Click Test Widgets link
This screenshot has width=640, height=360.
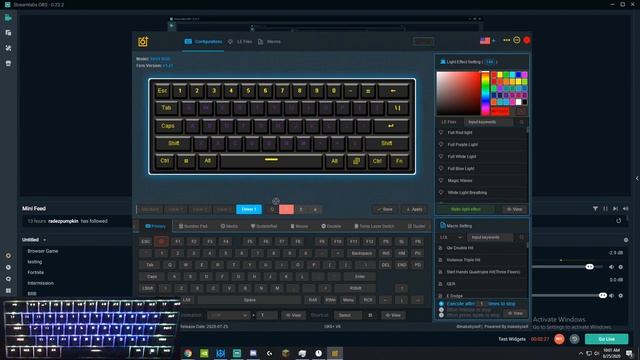(512, 339)
